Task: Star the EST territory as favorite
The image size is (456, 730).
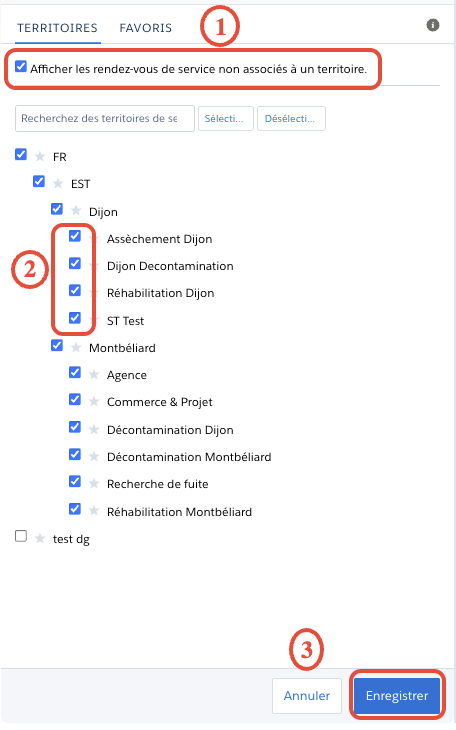Action: (58, 183)
